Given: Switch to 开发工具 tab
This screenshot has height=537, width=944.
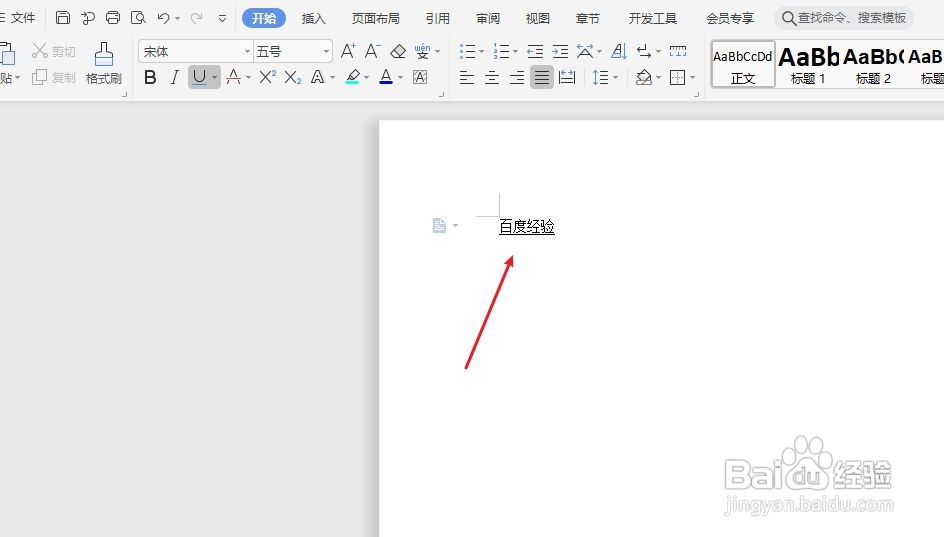Looking at the screenshot, I should [653, 18].
